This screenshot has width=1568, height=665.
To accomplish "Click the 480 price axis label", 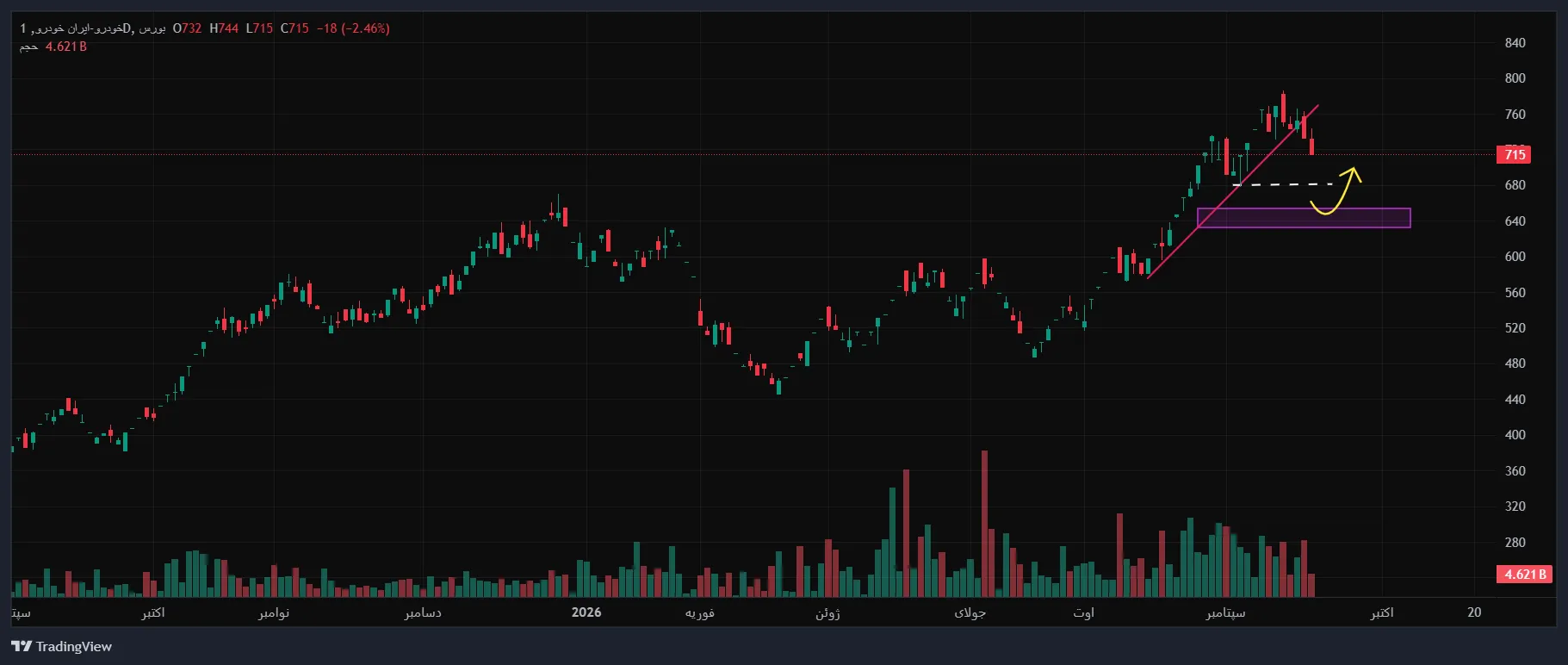I will (x=1515, y=364).
